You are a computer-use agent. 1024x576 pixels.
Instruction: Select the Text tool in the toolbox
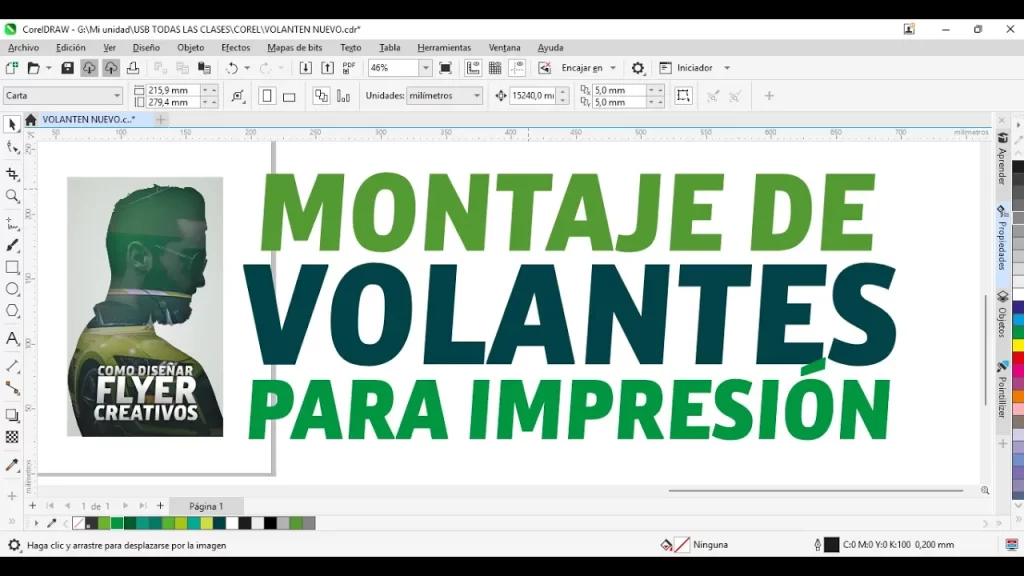pos(12,339)
